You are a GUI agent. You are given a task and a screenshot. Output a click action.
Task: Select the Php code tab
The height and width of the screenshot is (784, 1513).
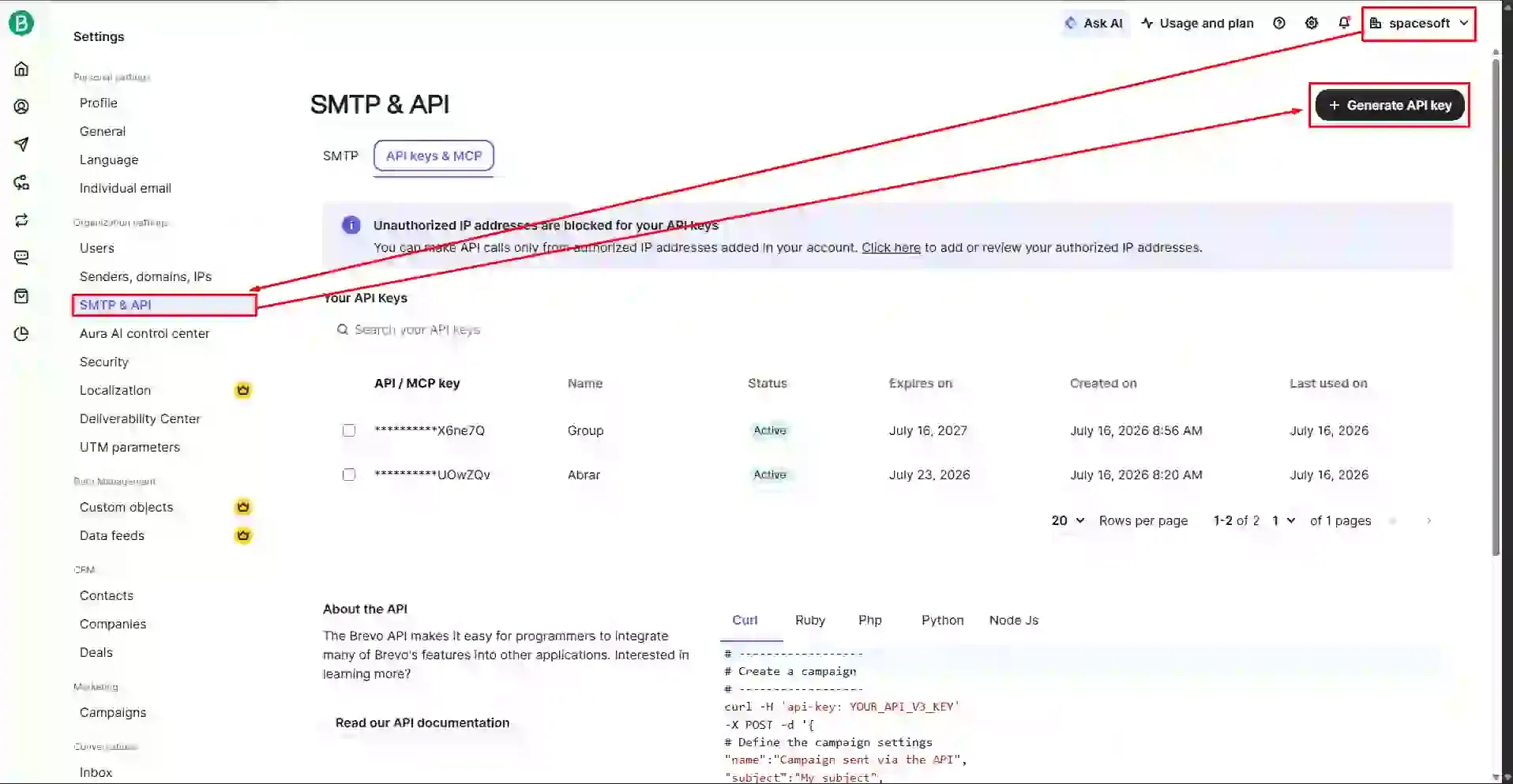[869, 620]
